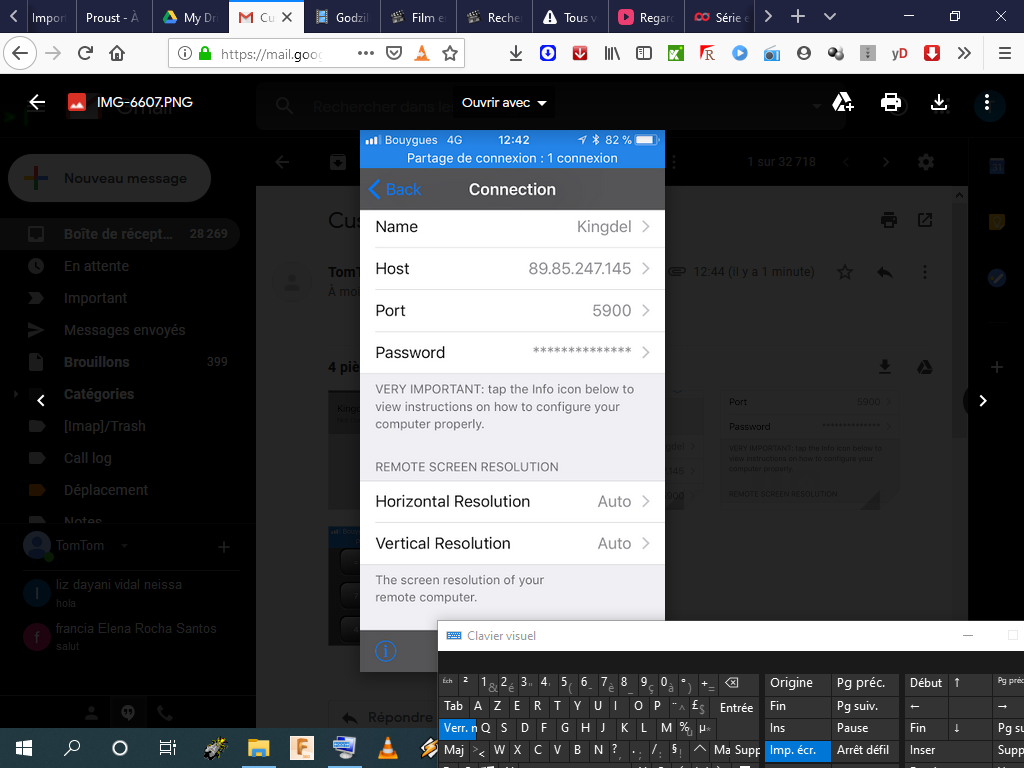Open File Explorer from taskbar

click(259, 748)
